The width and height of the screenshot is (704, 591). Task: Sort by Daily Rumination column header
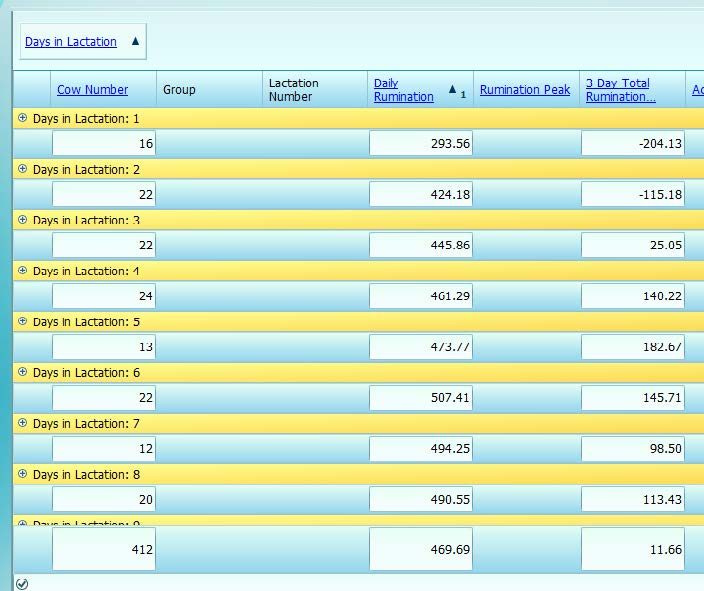coord(404,90)
